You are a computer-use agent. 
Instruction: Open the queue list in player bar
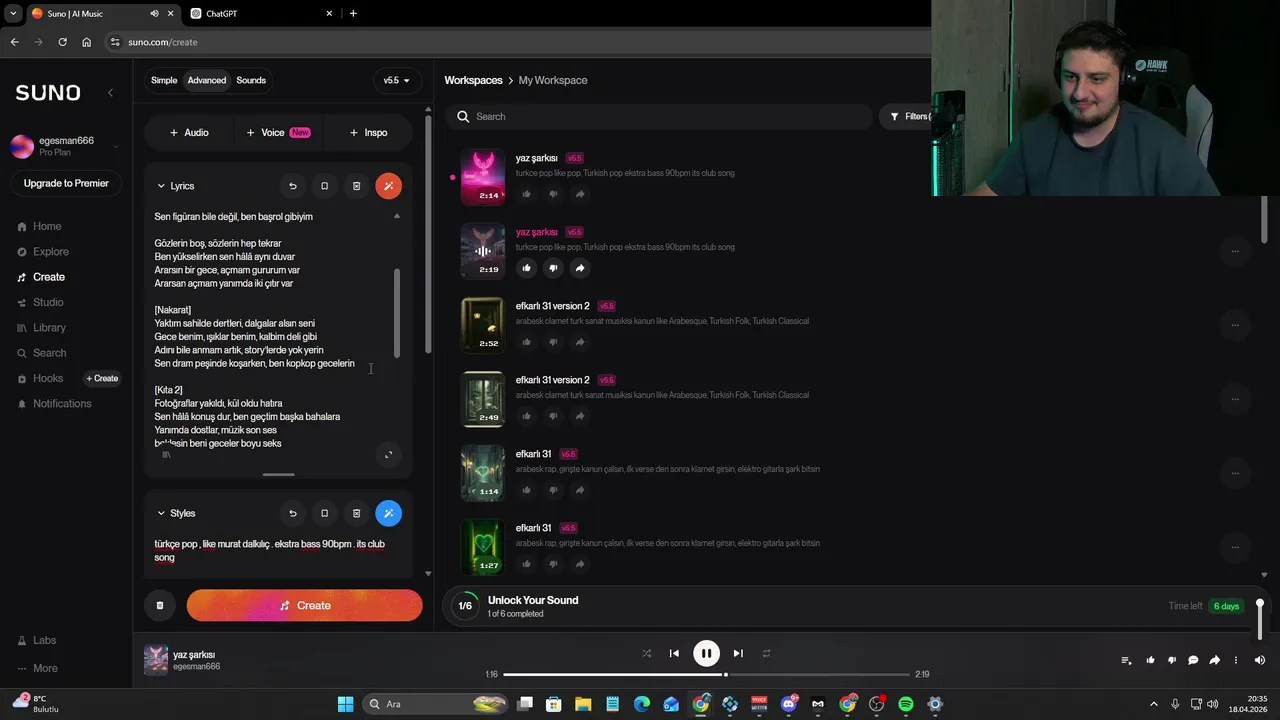pyautogui.click(x=1126, y=660)
